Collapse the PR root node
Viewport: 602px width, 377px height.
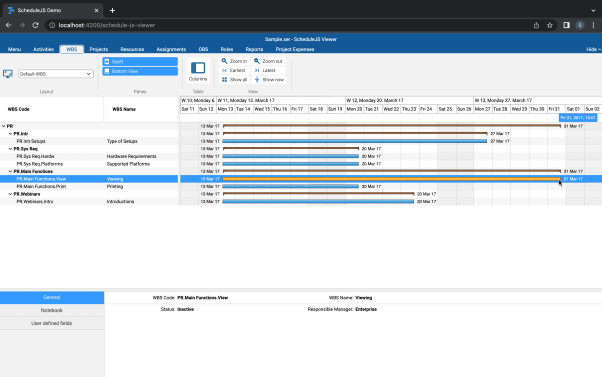4,126
